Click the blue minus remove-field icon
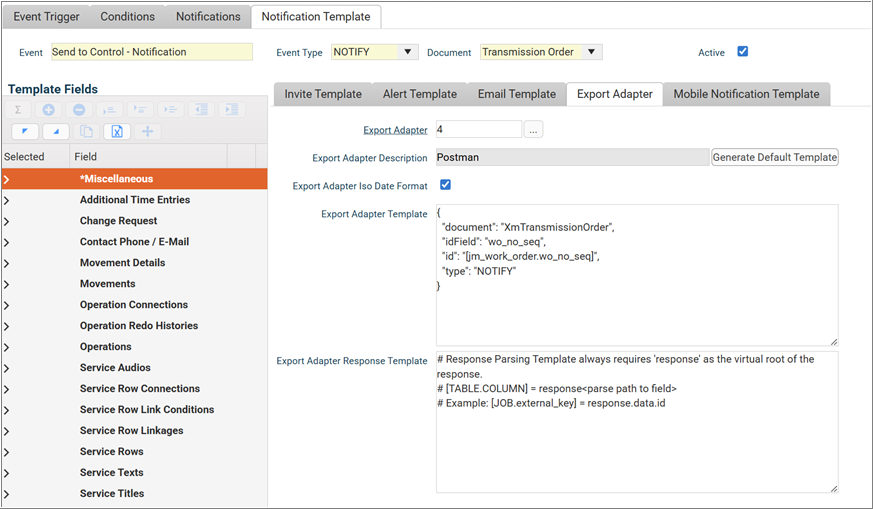Screen dimensions: 873x509 (79, 110)
